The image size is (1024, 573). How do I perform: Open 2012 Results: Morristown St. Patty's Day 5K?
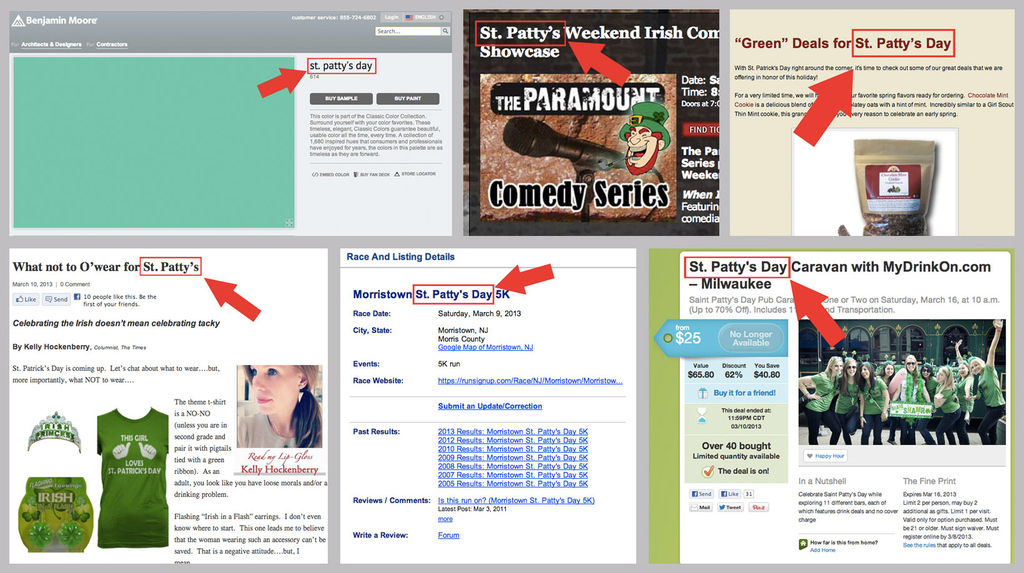pyautogui.click(x=513, y=440)
